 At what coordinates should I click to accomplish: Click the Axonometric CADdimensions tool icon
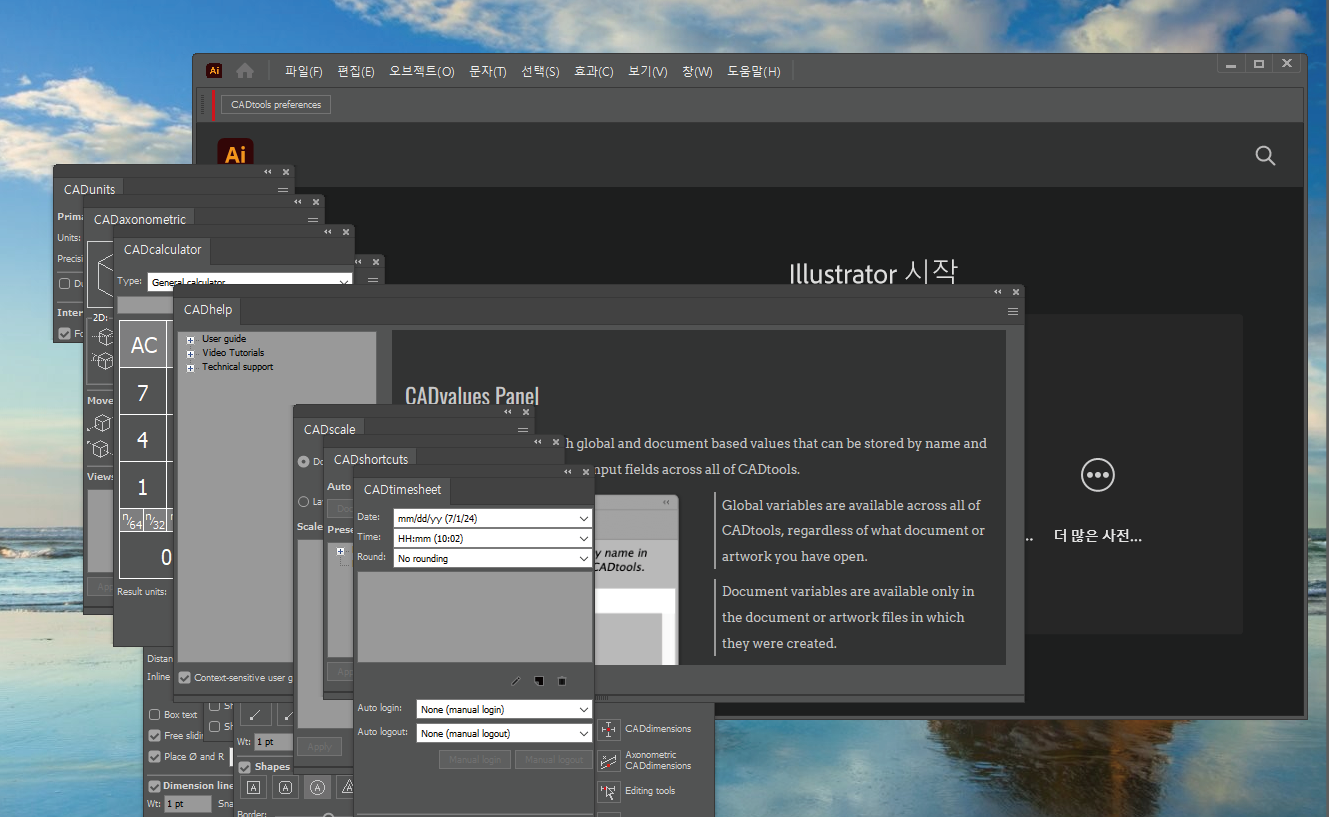[x=609, y=761]
